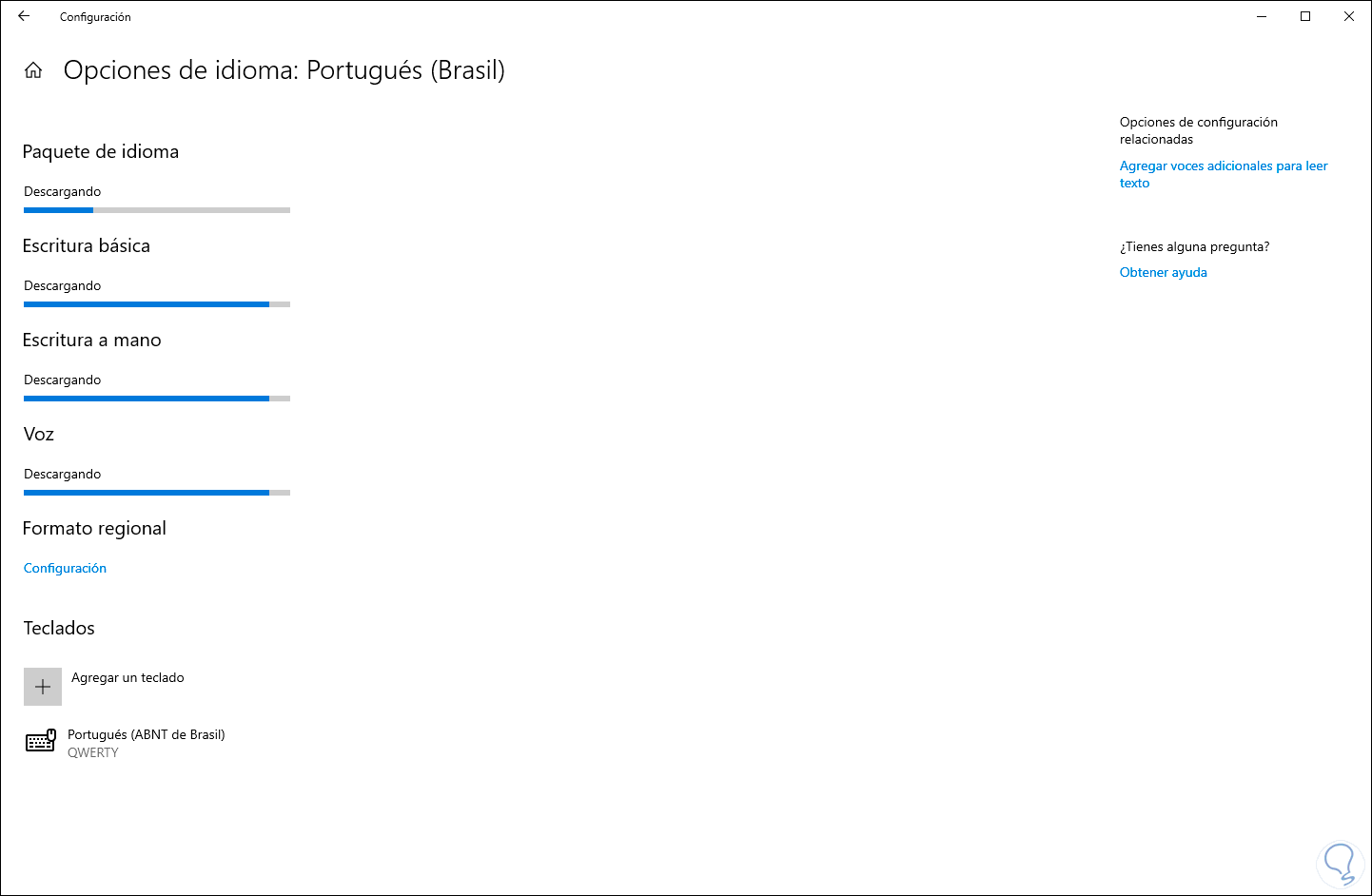1372x896 pixels.
Task: Click the Formato regional heading
Action: coord(94,528)
